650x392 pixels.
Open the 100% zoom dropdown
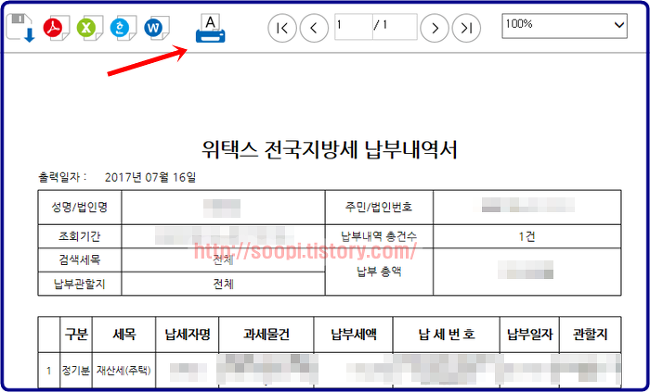click(564, 26)
